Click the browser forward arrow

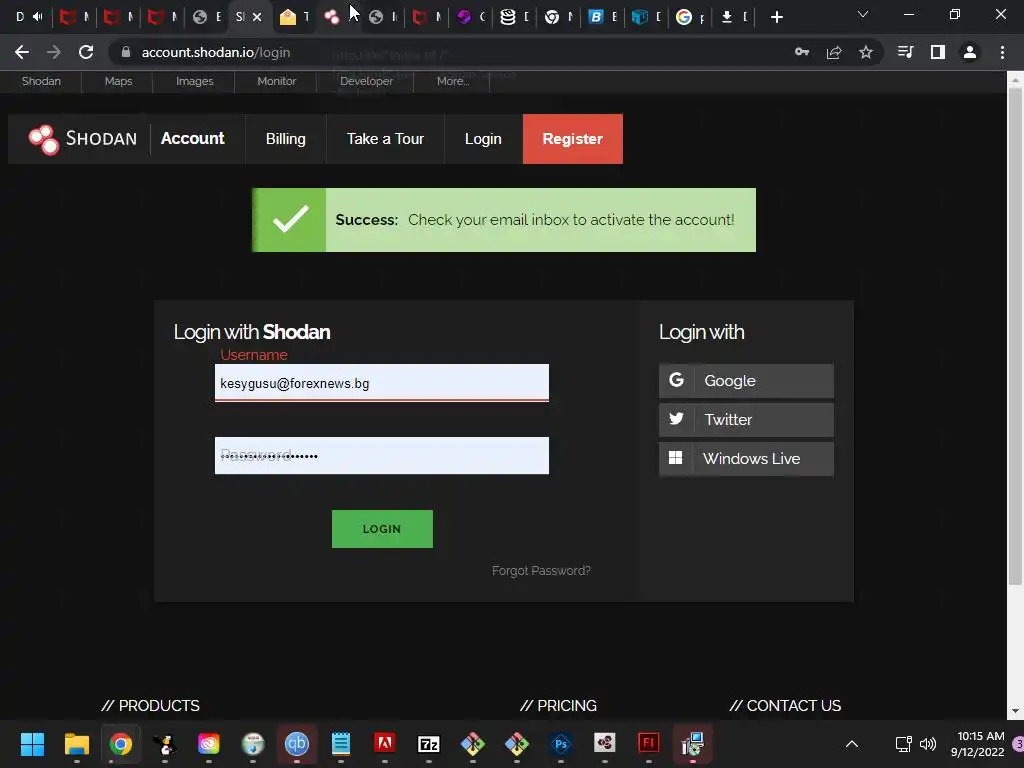pyautogui.click(x=54, y=52)
